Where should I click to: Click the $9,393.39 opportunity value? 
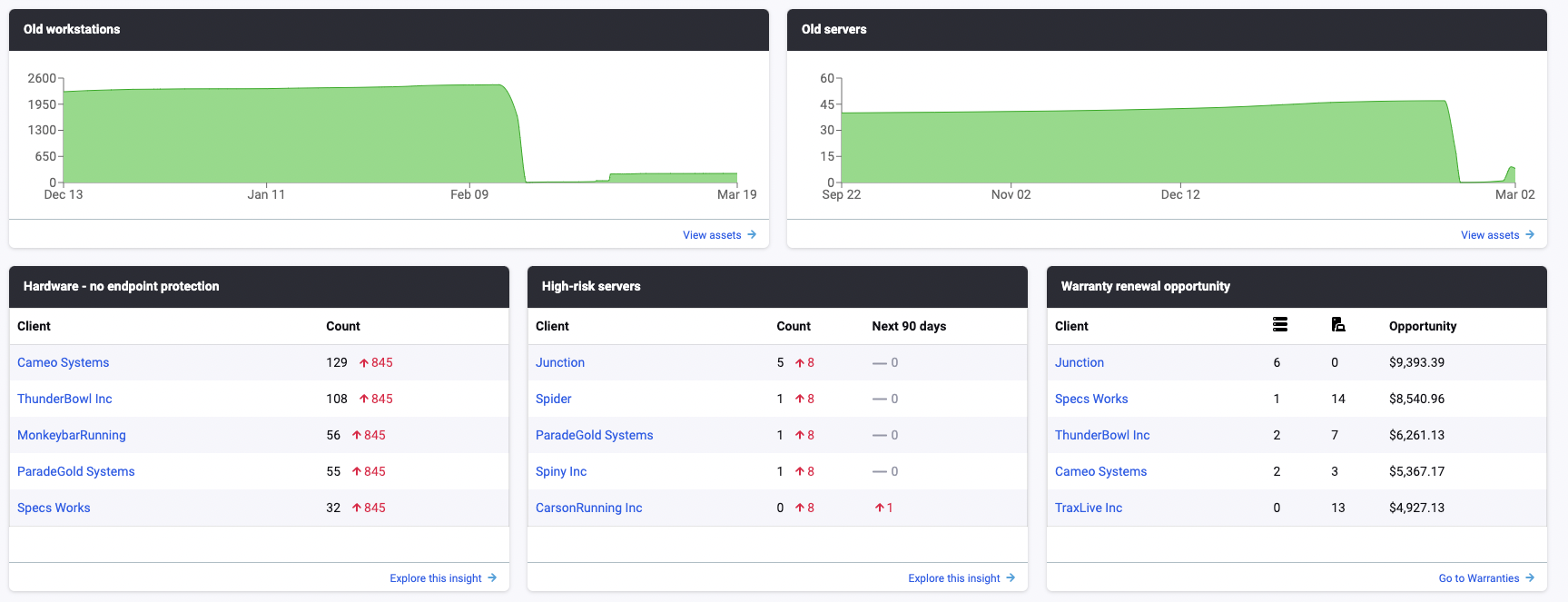(1416, 362)
